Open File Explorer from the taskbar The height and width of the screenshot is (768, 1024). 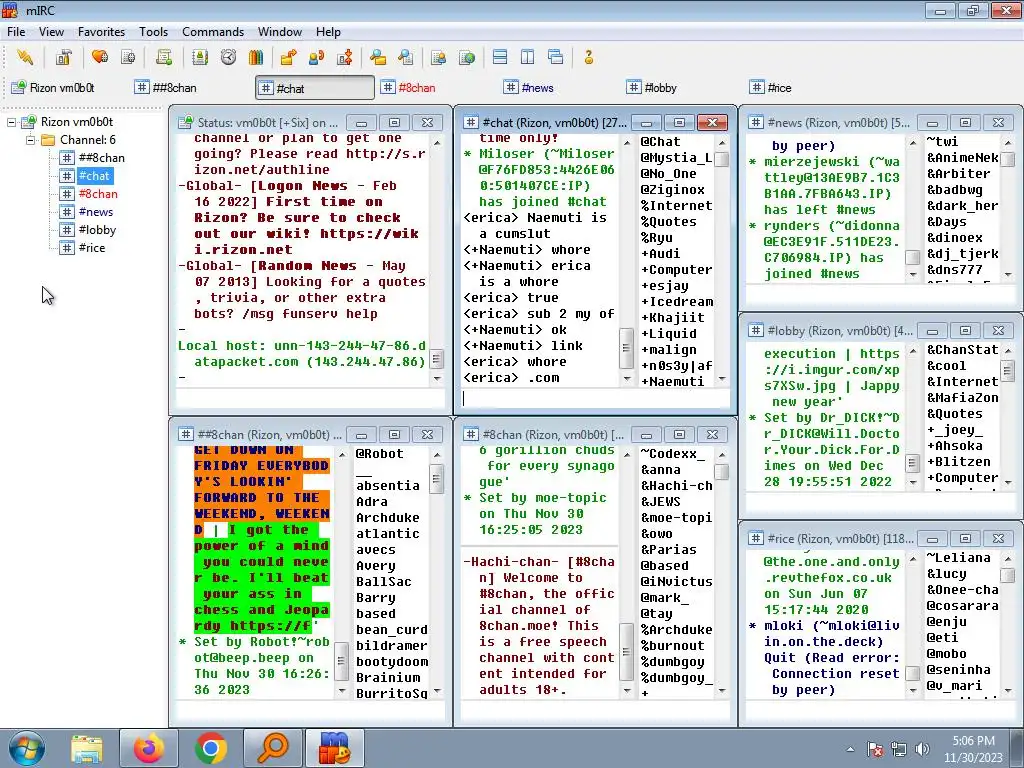tap(87, 748)
